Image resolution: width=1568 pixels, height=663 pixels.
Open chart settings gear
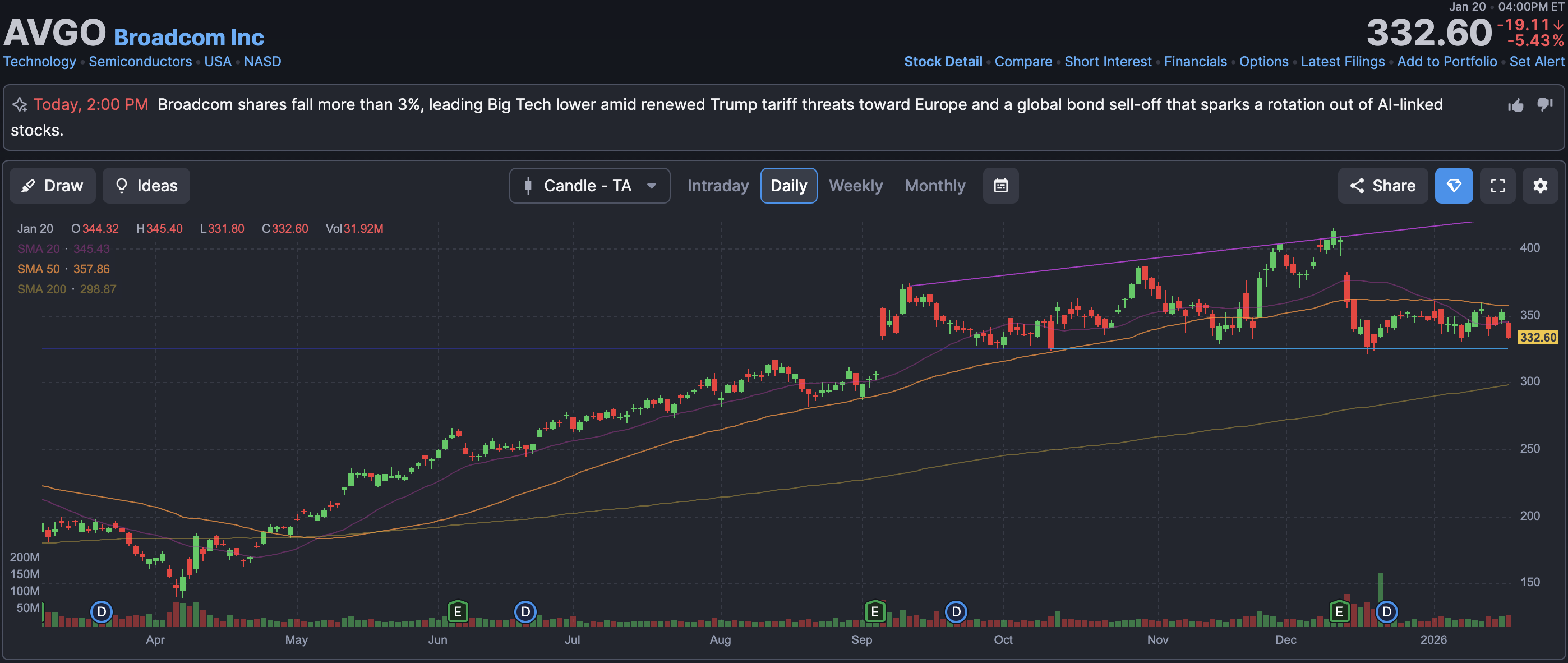[x=1539, y=186]
